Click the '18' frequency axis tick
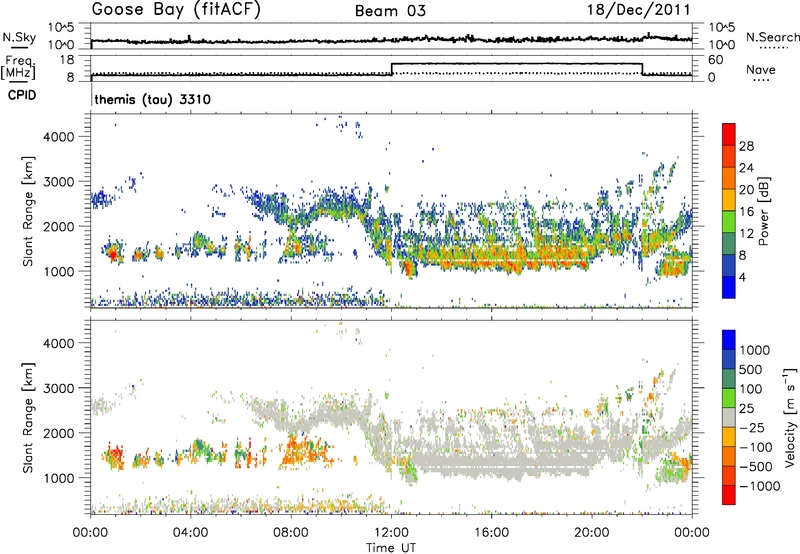Viewport: 800px width, 554px height. pos(67,60)
